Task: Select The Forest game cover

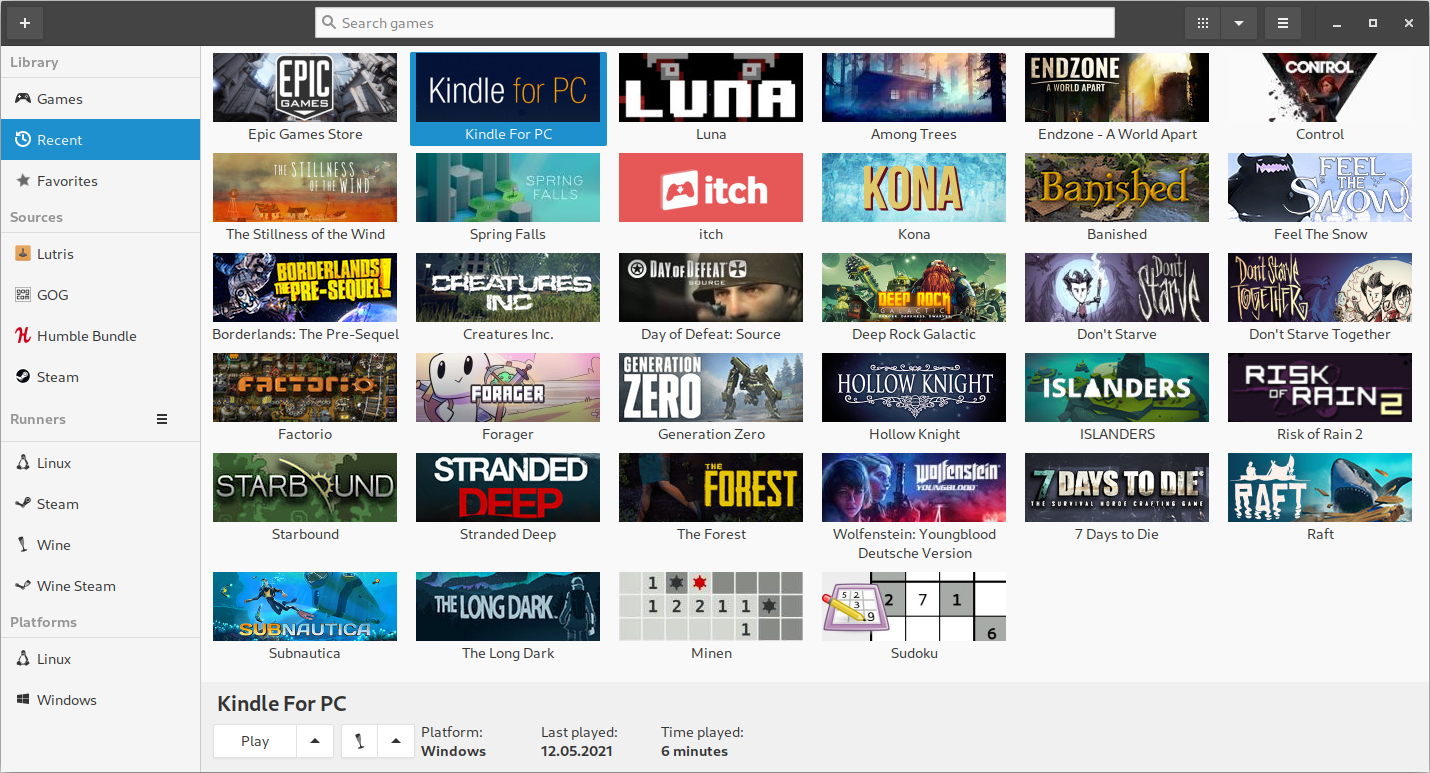Action: pyautogui.click(x=711, y=487)
